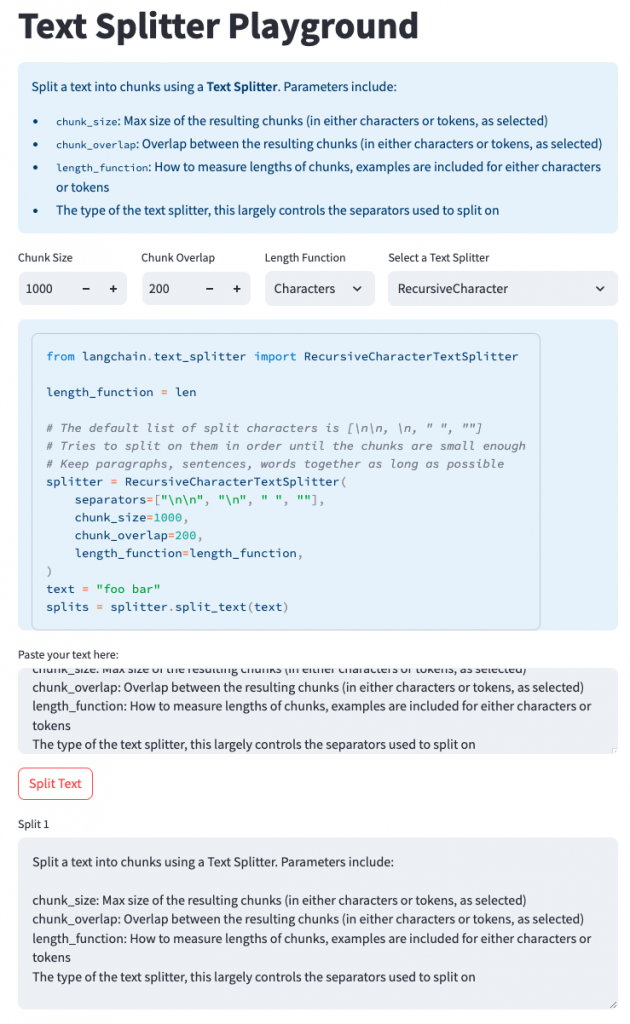Increase Chunk Size with the plus button

(113, 289)
